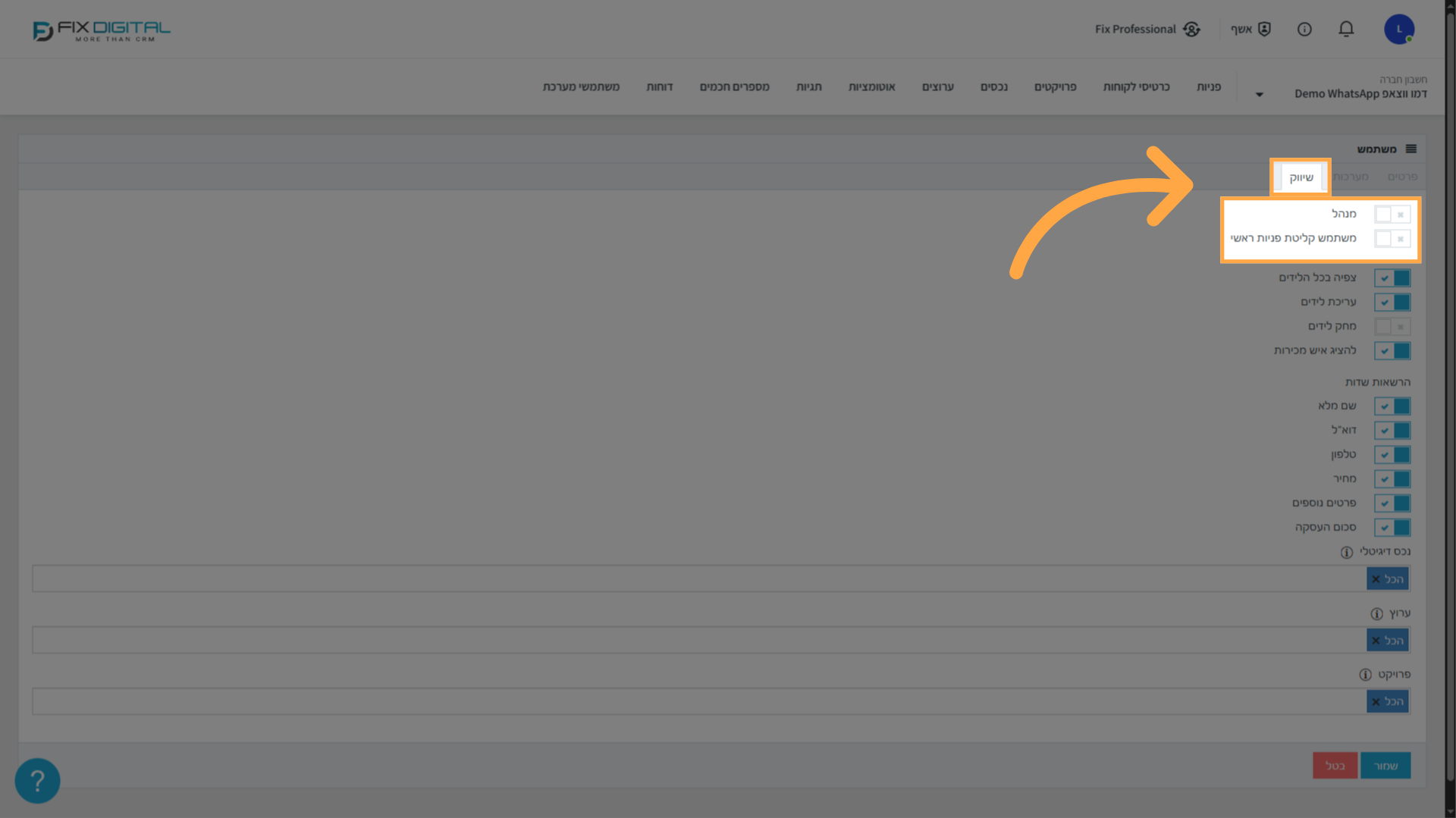The height and width of the screenshot is (818, 1456).
Task: Open אוטומציות in navigation
Action: 872,87
